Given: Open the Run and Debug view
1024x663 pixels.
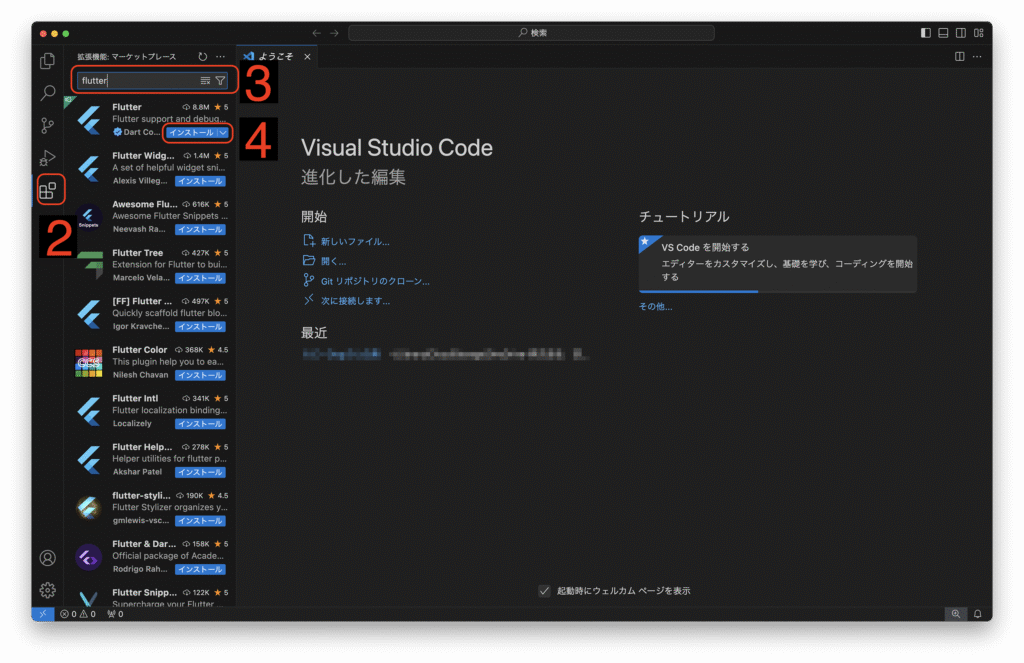Looking at the screenshot, I should tap(48, 158).
